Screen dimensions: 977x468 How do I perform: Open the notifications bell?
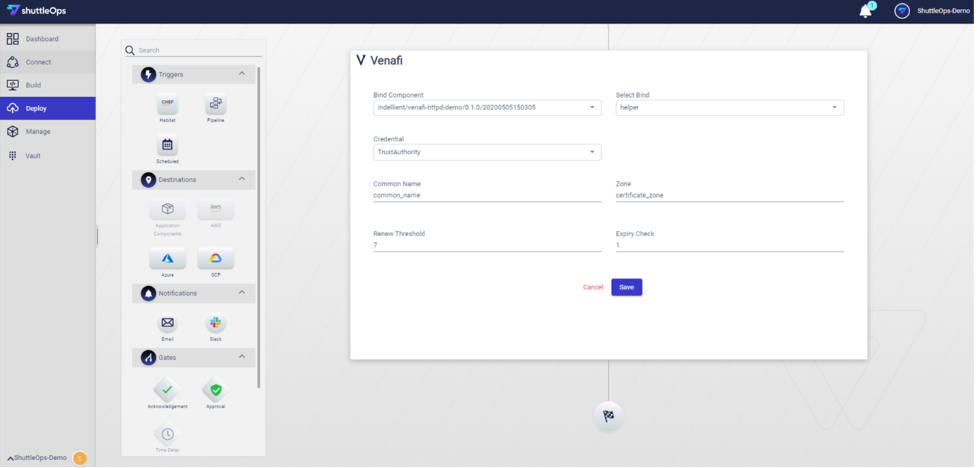coord(865,11)
